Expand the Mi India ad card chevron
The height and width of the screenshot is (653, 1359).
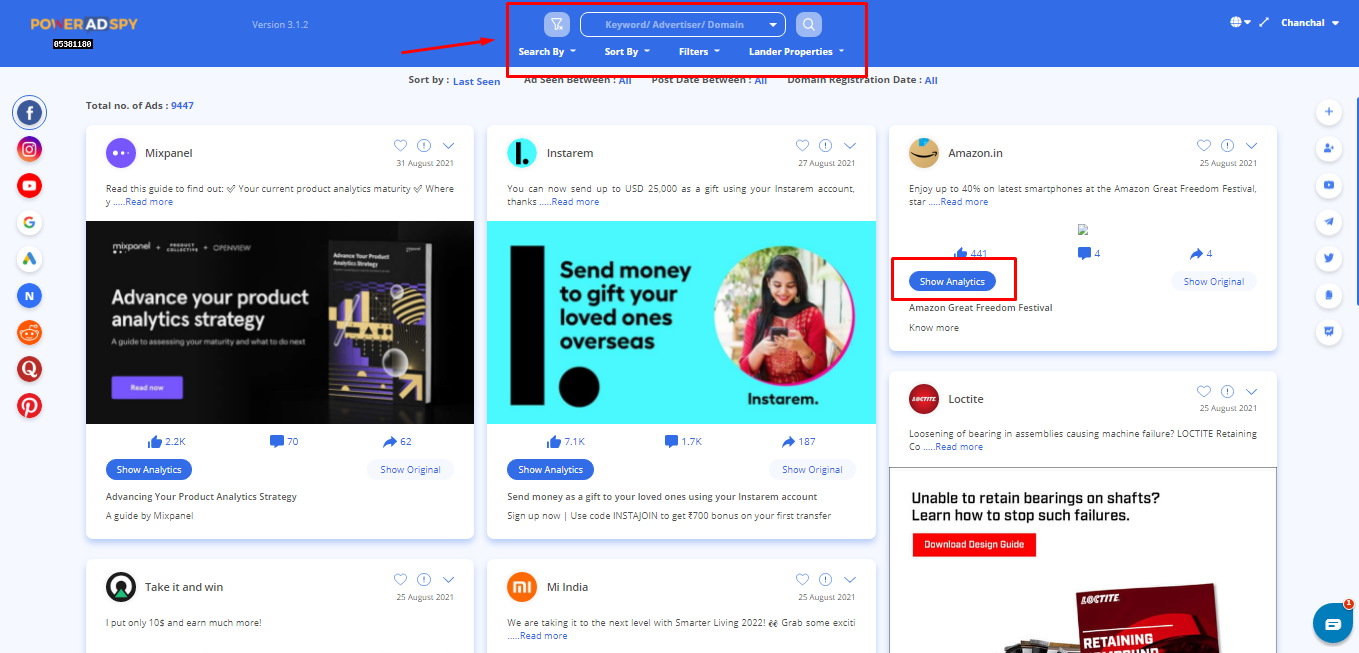(x=850, y=580)
